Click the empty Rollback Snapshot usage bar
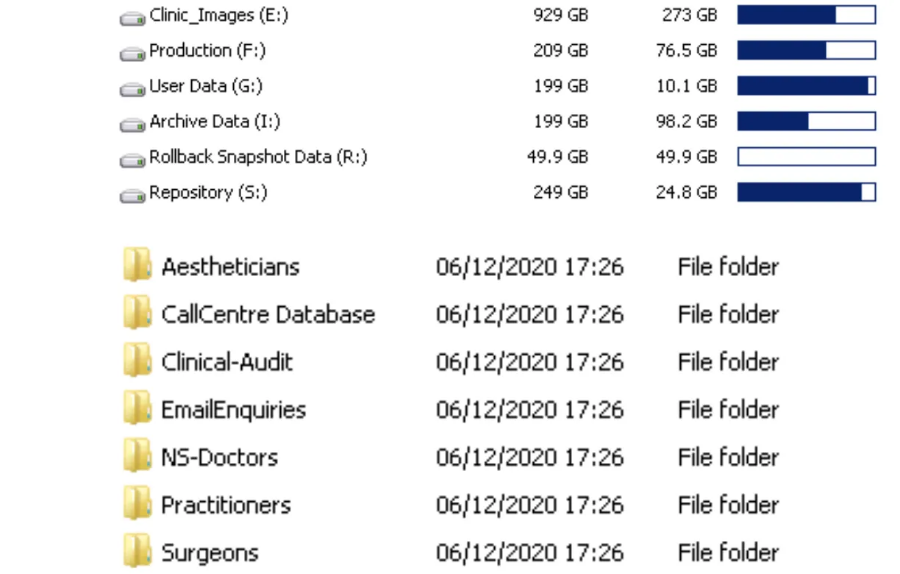The width and height of the screenshot is (900, 574). click(806, 157)
